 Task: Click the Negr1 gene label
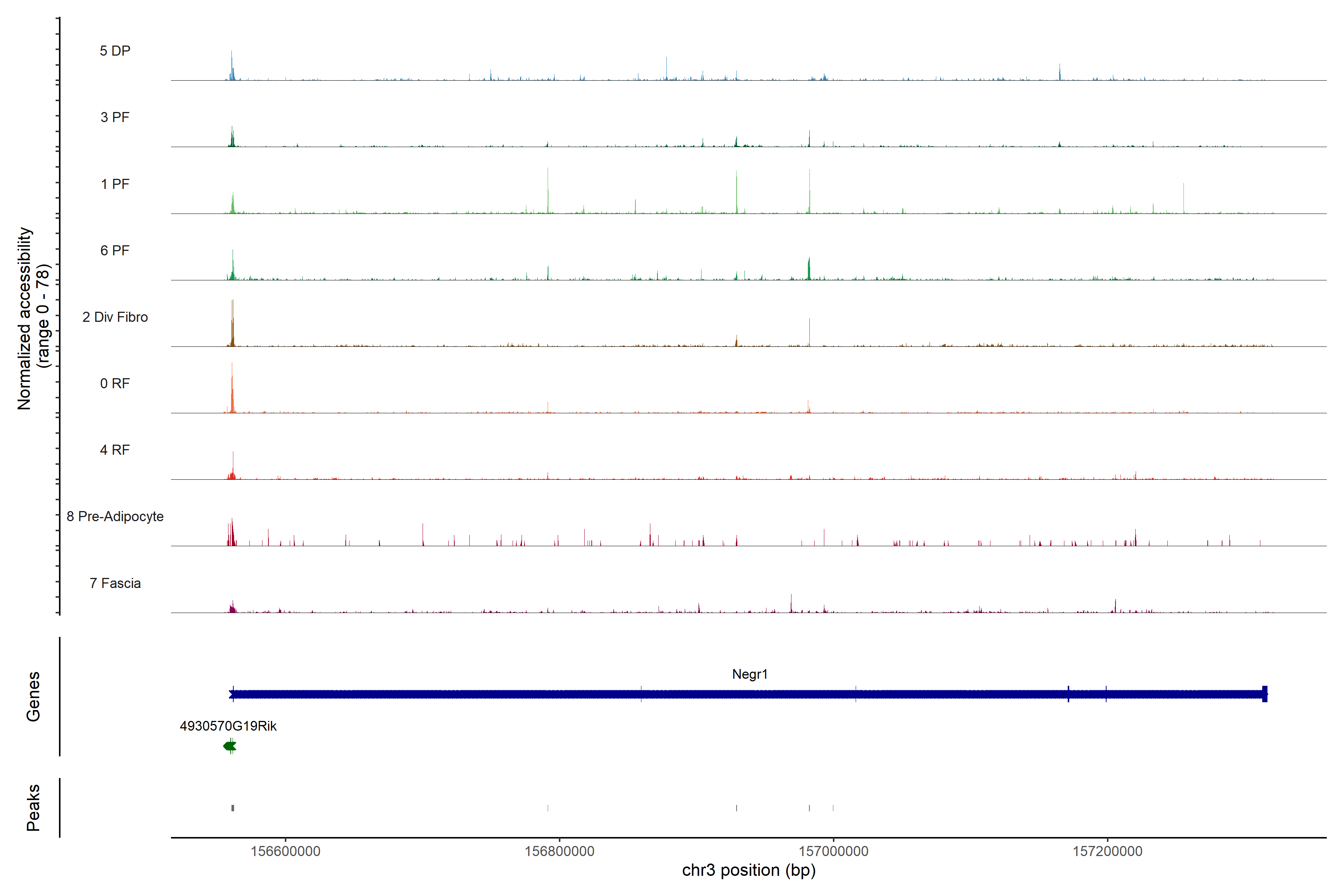[750, 674]
